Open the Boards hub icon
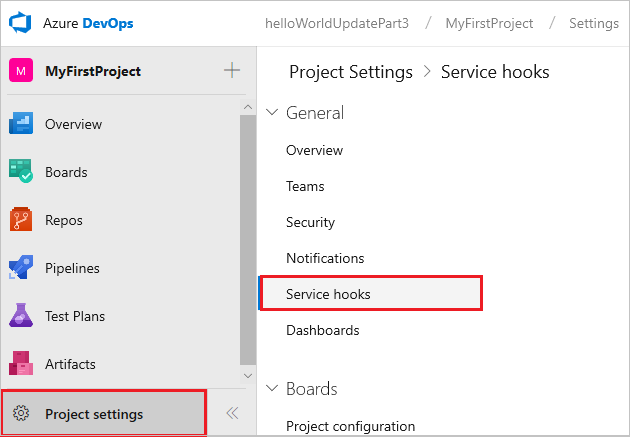 [x=22, y=172]
